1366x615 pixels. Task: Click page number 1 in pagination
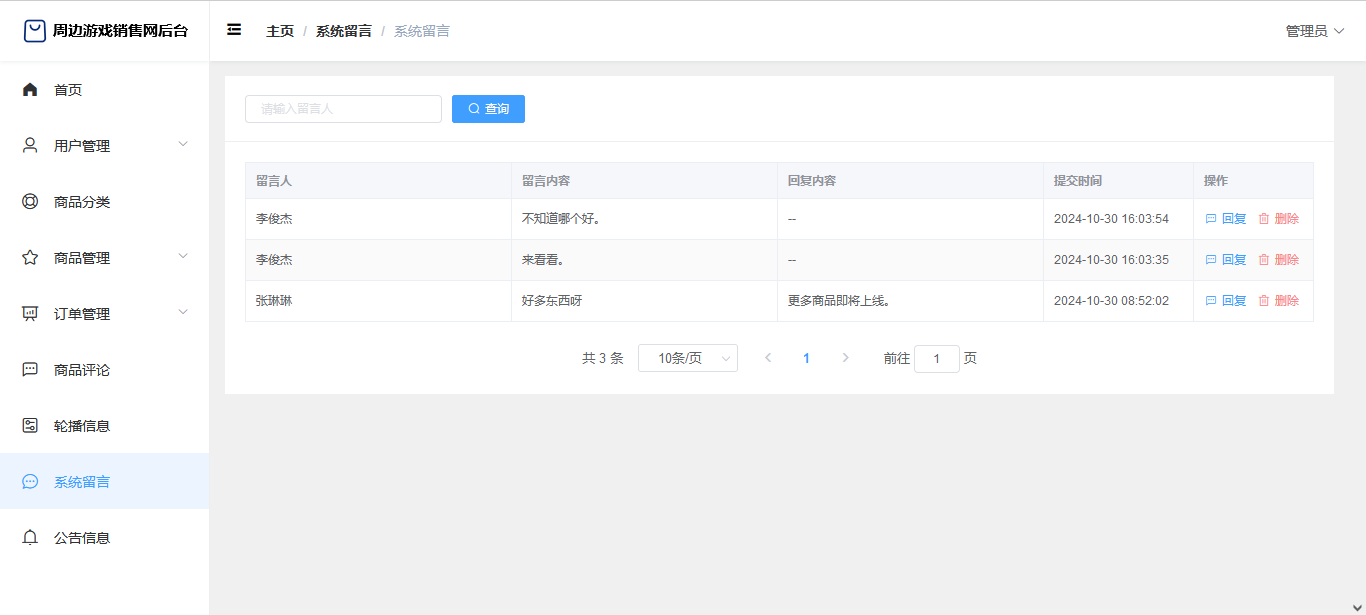pos(806,358)
